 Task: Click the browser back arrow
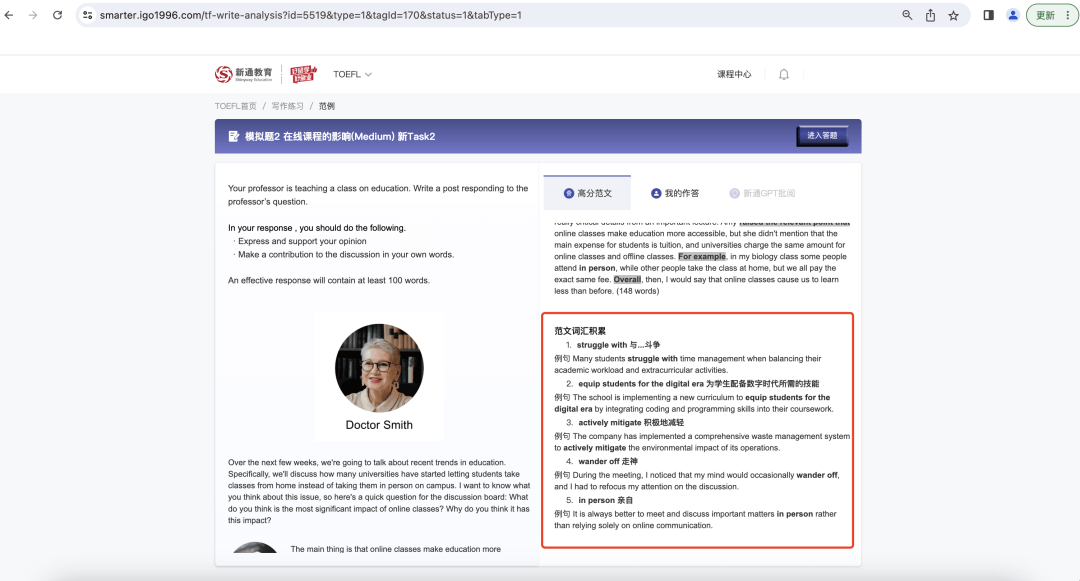click(9, 15)
